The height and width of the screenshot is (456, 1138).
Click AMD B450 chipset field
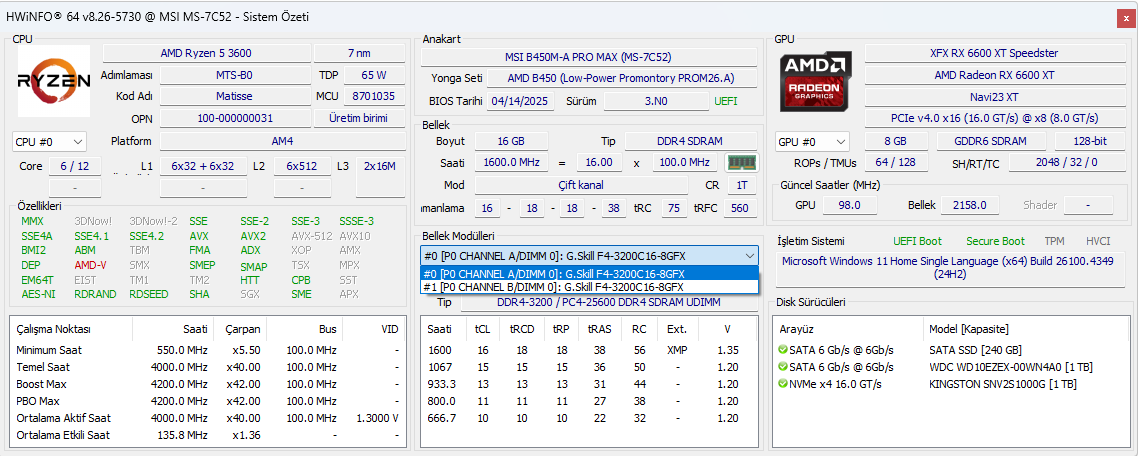(x=621, y=78)
